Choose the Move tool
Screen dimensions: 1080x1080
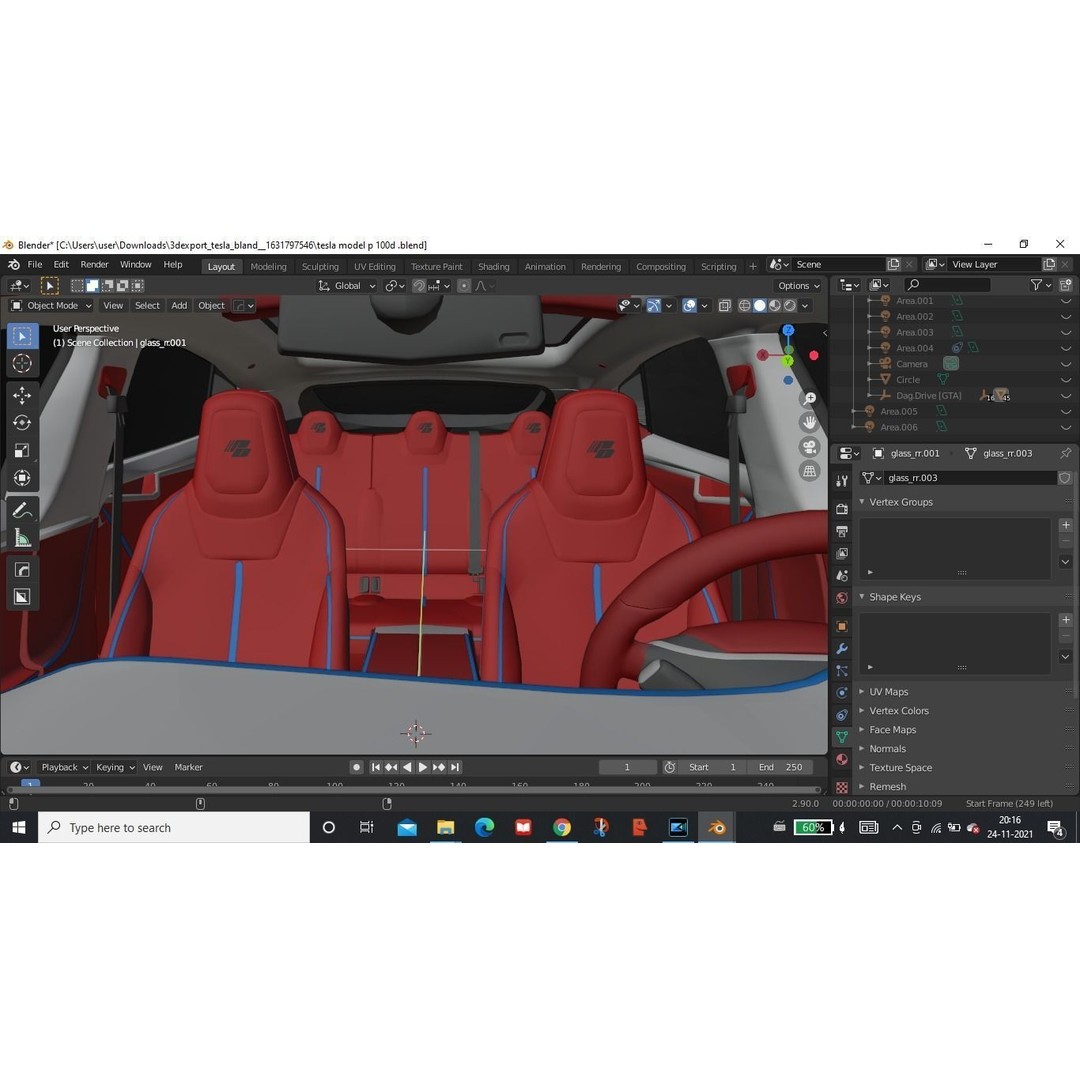22,395
